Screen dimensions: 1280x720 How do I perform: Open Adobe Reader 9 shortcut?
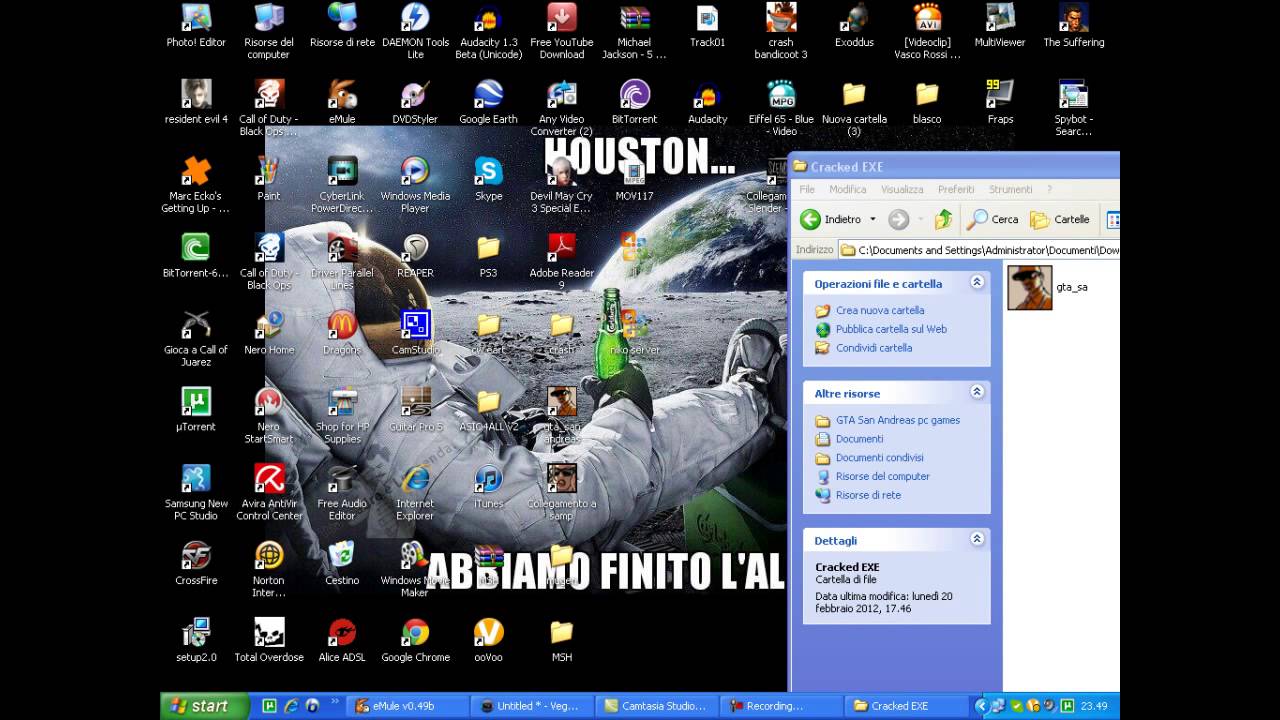(x=561, y=248)
